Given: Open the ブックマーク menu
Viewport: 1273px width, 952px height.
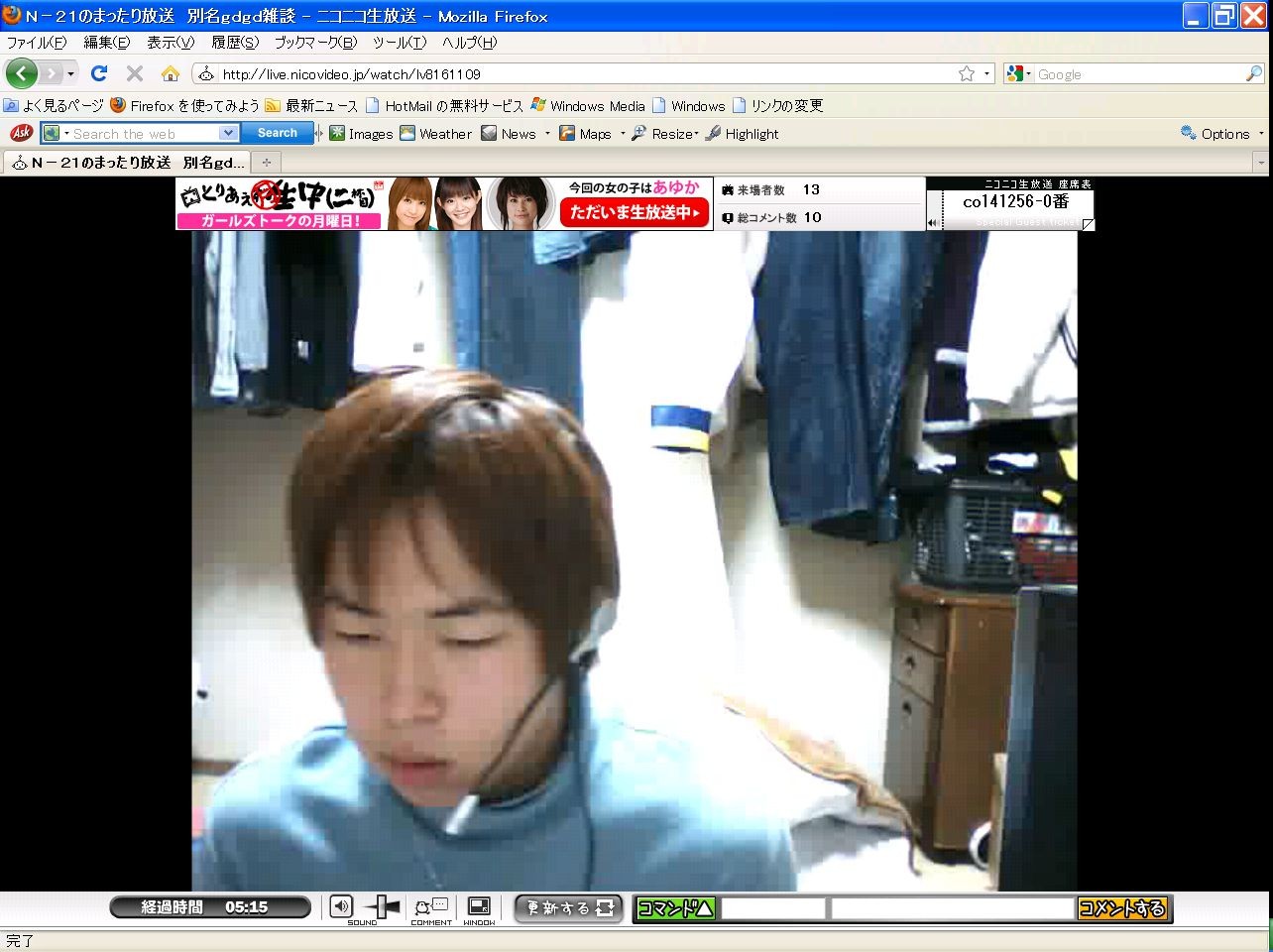Looking at the screenshot, I should 315,43.
